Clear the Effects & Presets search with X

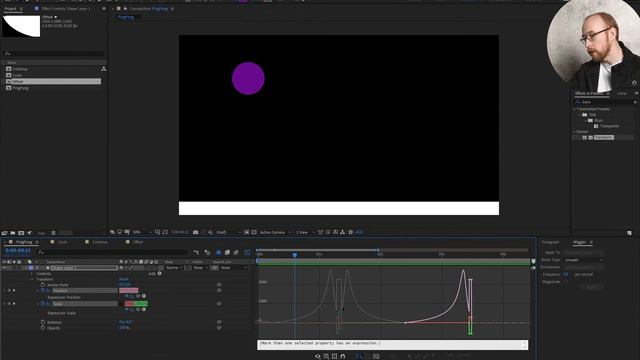tap(635, 102)
